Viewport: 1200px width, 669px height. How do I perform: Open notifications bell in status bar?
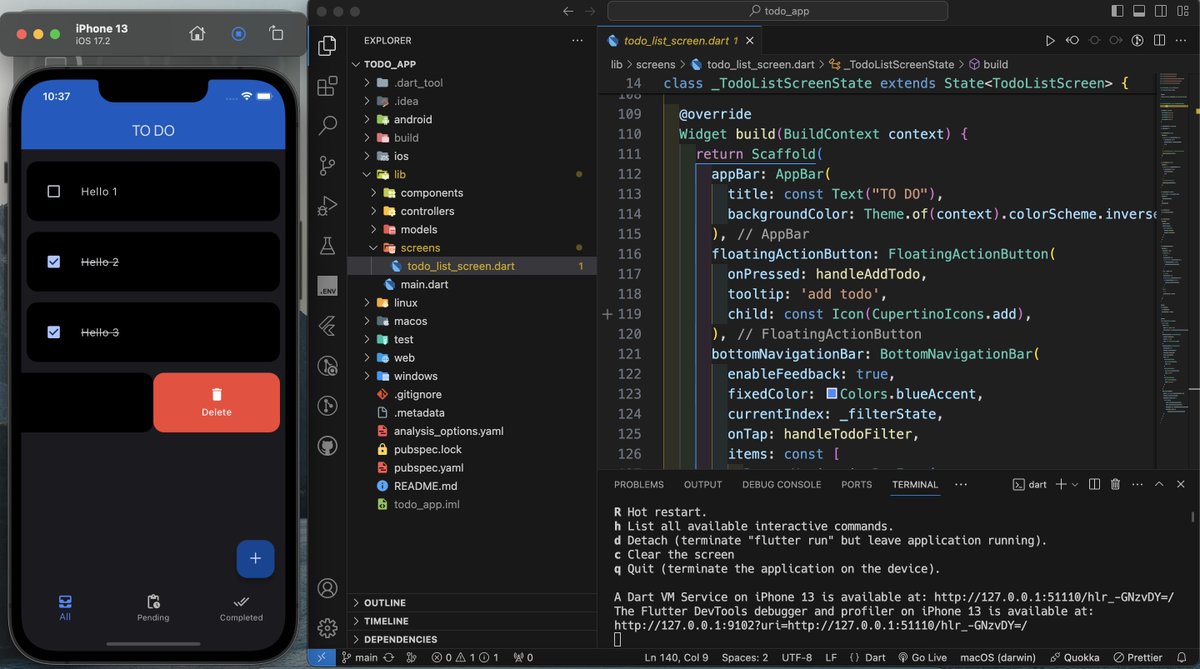pyautogui.click(x=1183, y=657)
